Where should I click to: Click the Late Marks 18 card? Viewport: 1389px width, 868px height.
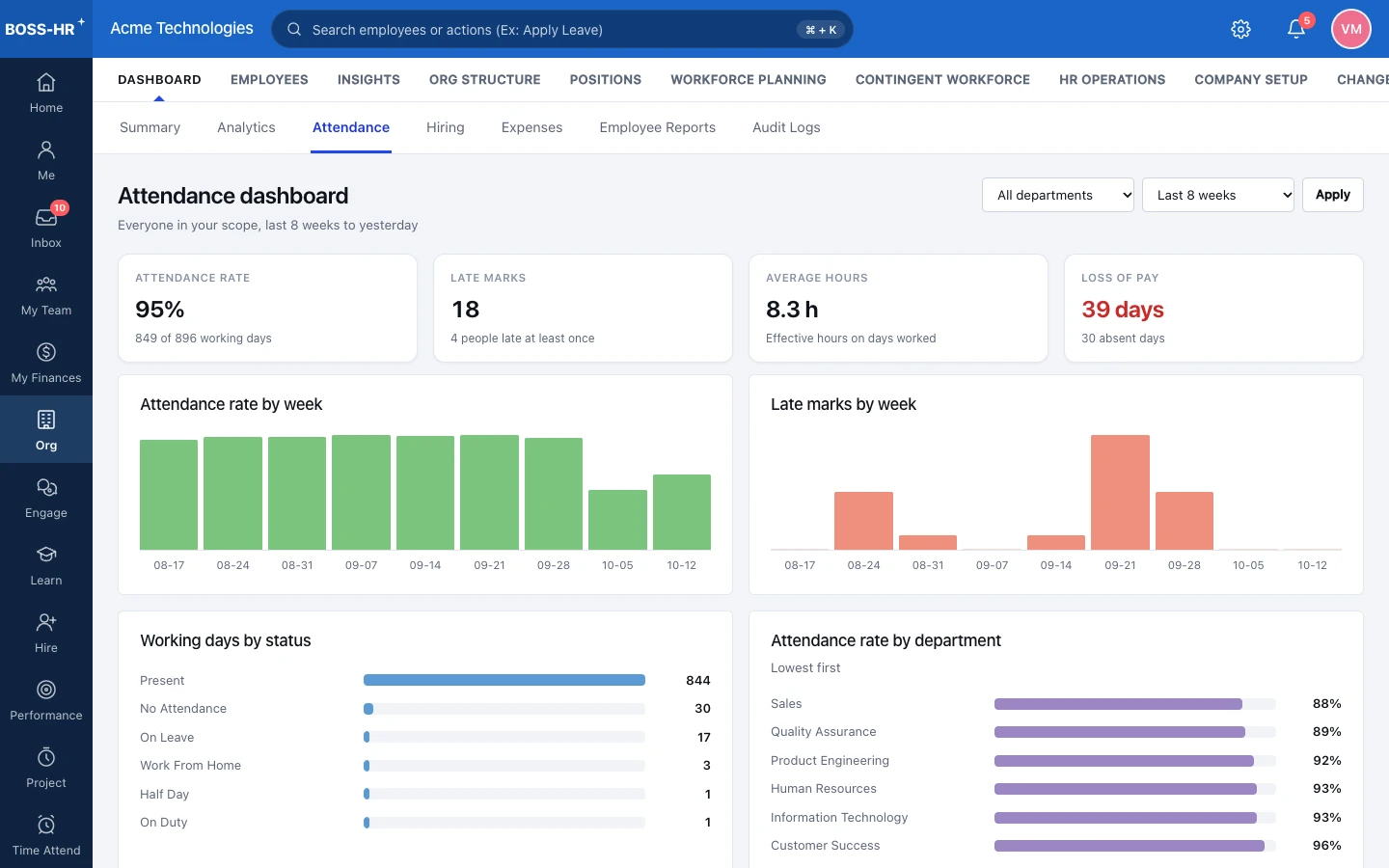[583, 309]
